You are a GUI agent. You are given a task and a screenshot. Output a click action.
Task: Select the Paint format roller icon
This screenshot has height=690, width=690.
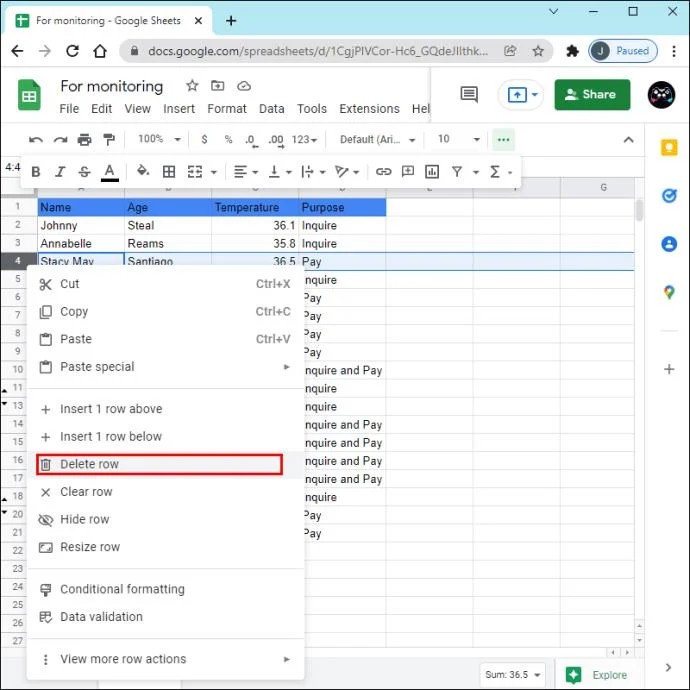coord(109,140)
